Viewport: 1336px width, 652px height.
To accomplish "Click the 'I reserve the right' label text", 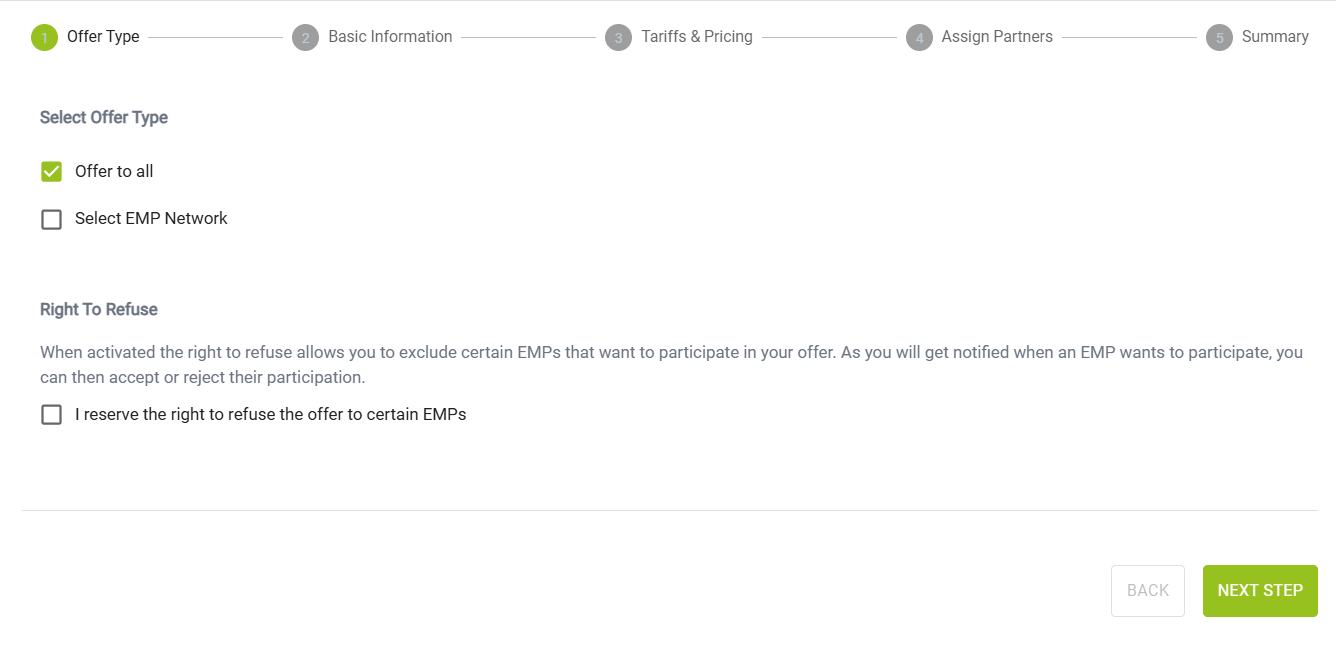I will click(270, 414).
